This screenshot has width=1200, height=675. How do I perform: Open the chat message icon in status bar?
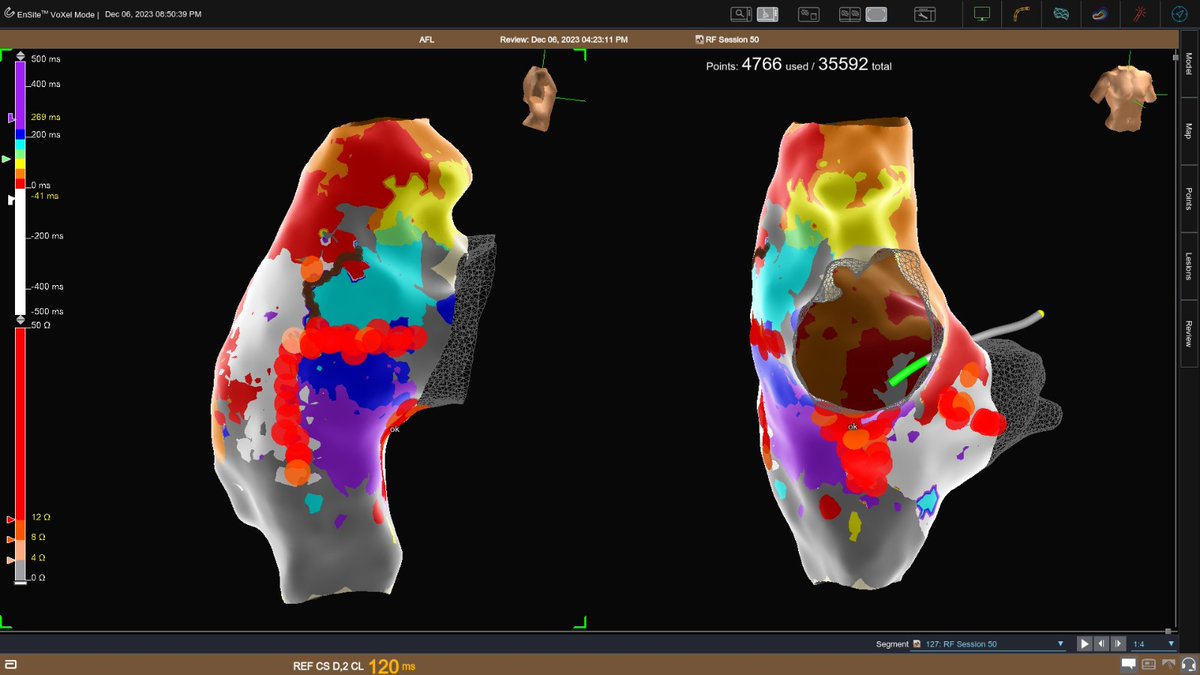(1127, 665)
